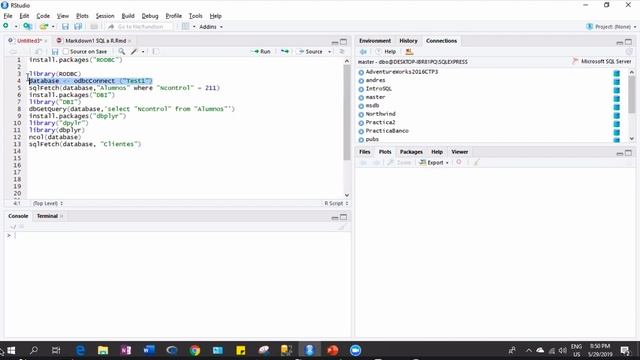View table icon for AdventureWorks2016CTP3 row
Viewport: 640px width, 360px height.
tap(616, 73)
